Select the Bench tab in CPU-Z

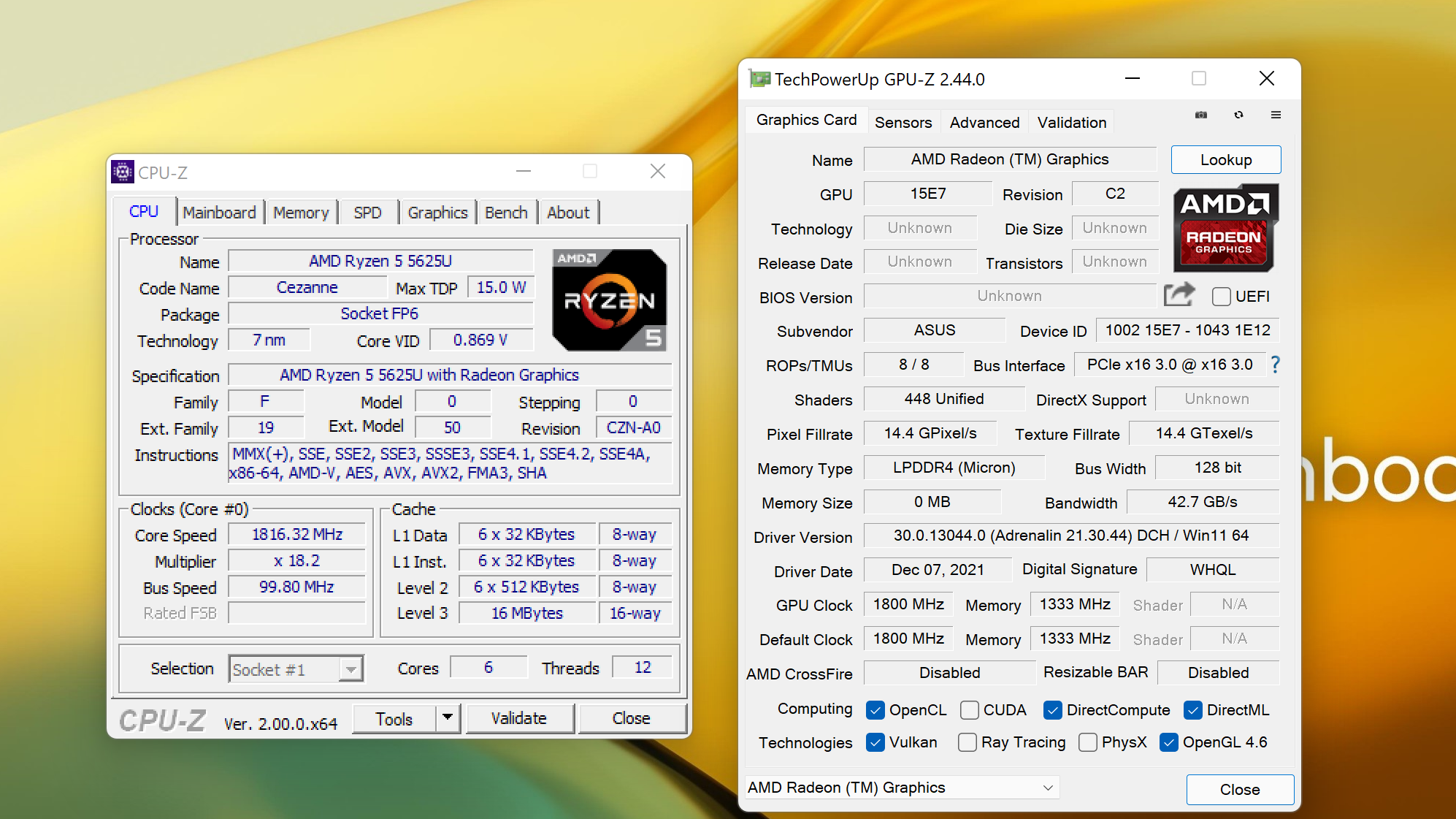506,213
